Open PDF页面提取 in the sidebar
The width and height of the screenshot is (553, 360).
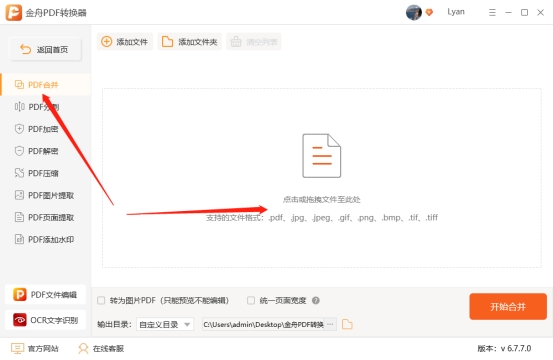(x=45, y=218)
